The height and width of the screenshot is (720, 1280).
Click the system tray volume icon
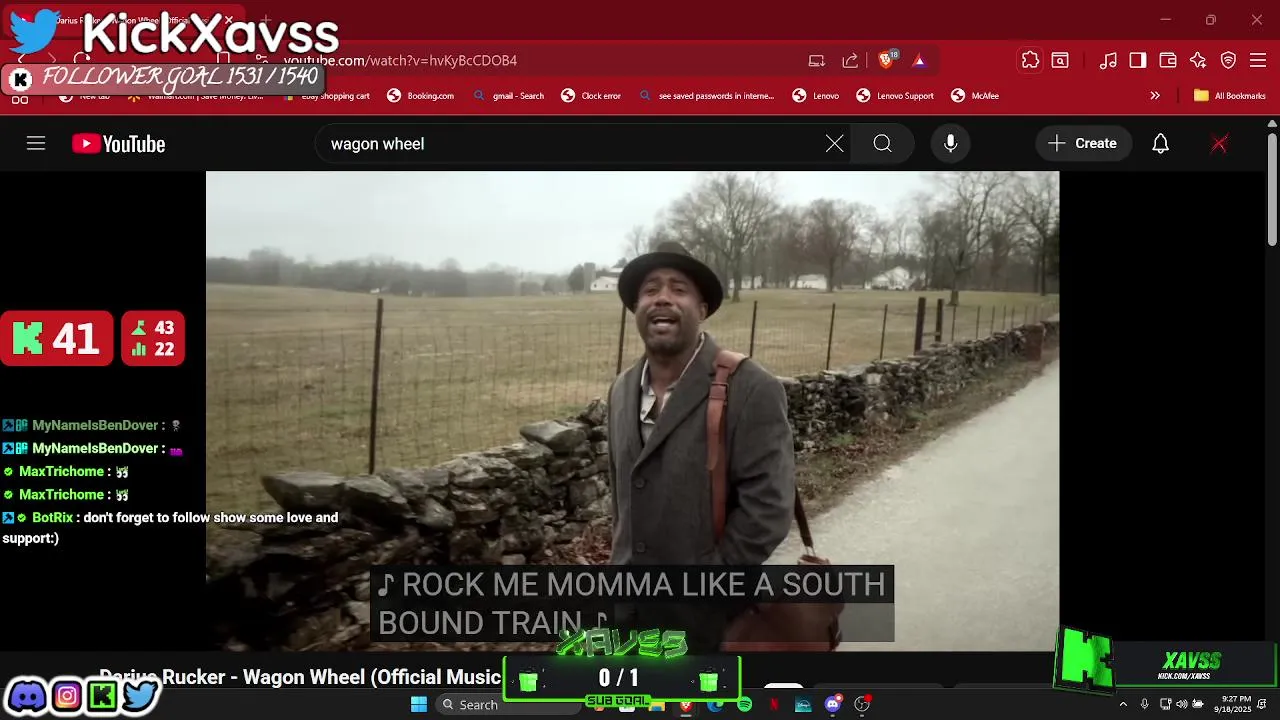[1182, 705]
